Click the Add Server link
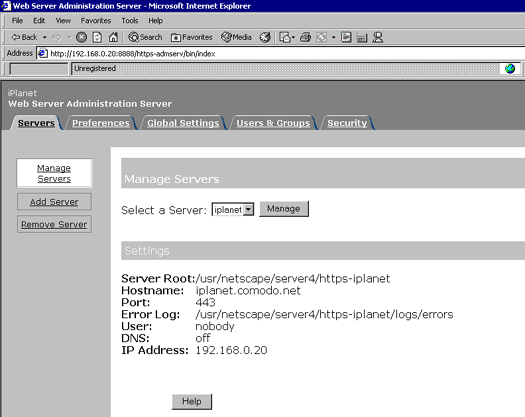 (x=54, y=202)
